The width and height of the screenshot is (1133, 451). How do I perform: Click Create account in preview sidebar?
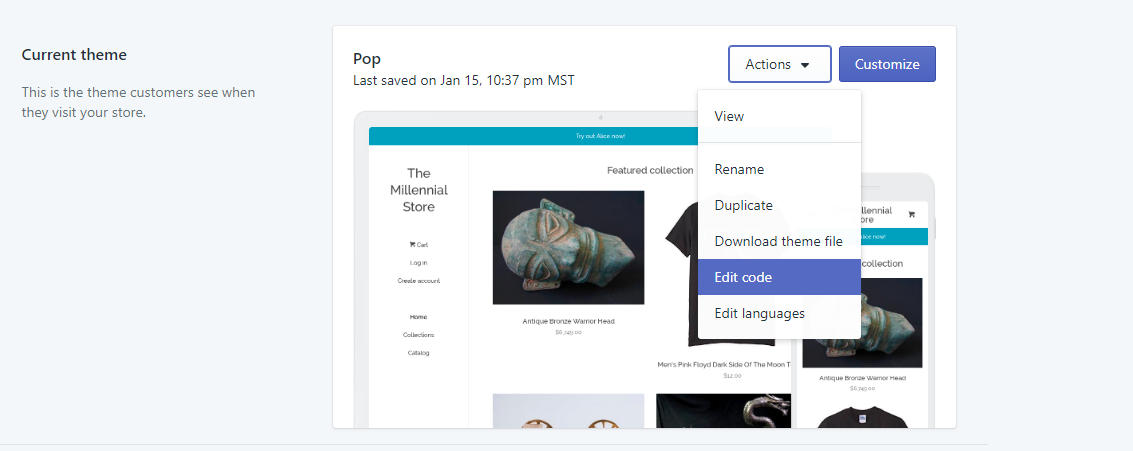click(x=418, y=280)
